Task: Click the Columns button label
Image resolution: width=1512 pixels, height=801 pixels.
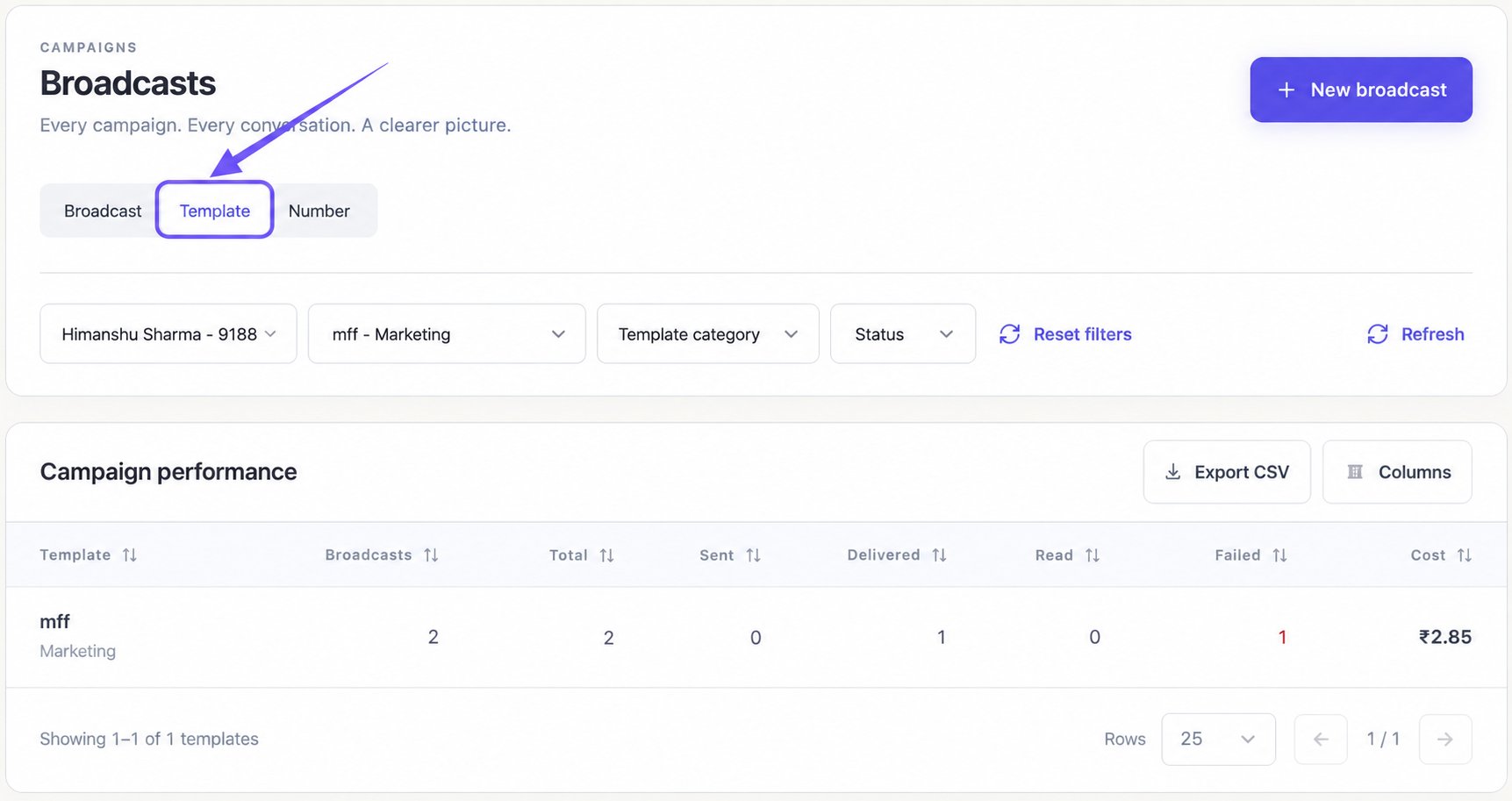Action: [x=1415, y=472]
